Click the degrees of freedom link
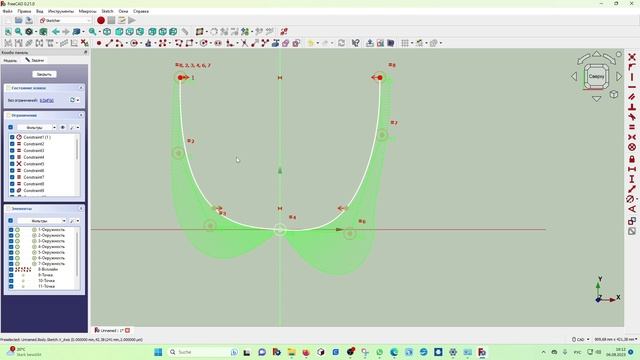This screenshot has width=640, height=360. point(47,100)
